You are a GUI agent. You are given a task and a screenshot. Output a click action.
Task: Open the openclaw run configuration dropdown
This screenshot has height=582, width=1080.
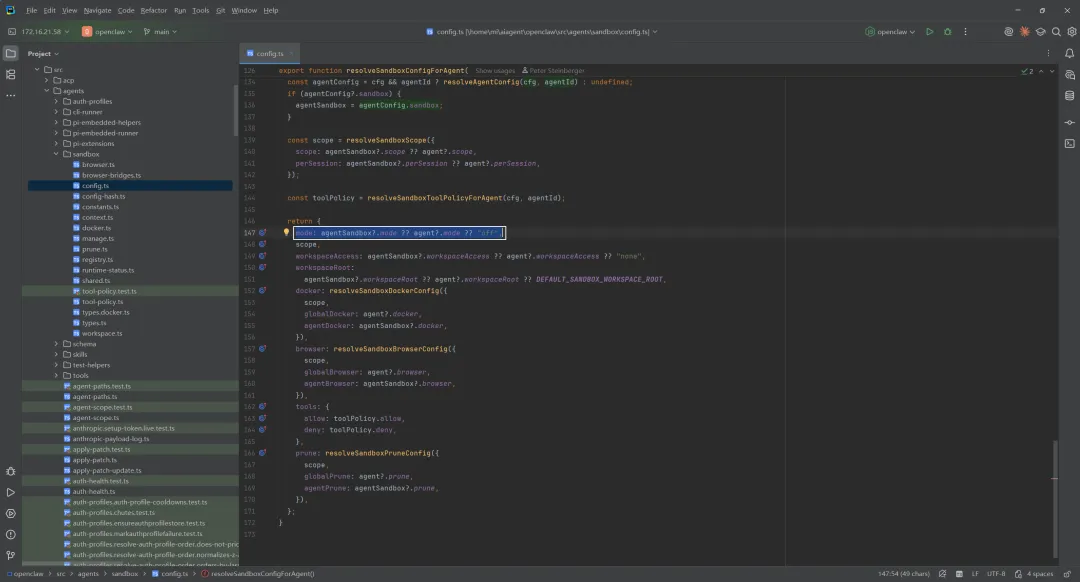click(x=891, y=32)
